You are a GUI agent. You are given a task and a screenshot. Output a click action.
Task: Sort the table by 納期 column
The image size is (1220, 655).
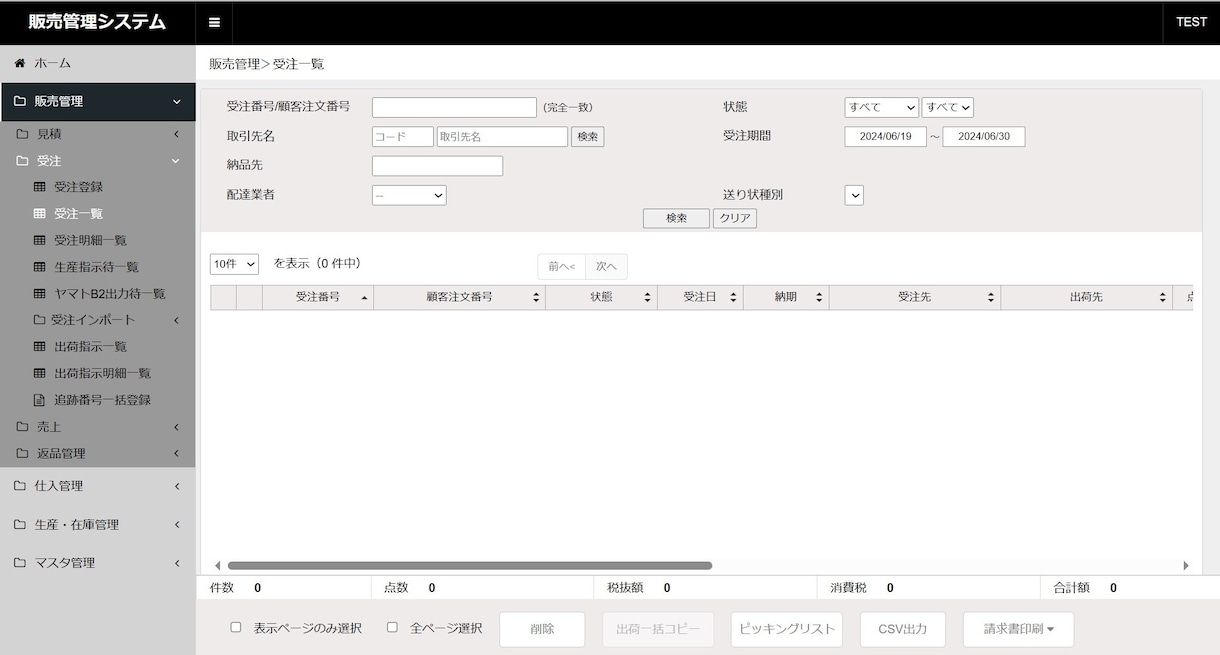[x=786, y=297]
